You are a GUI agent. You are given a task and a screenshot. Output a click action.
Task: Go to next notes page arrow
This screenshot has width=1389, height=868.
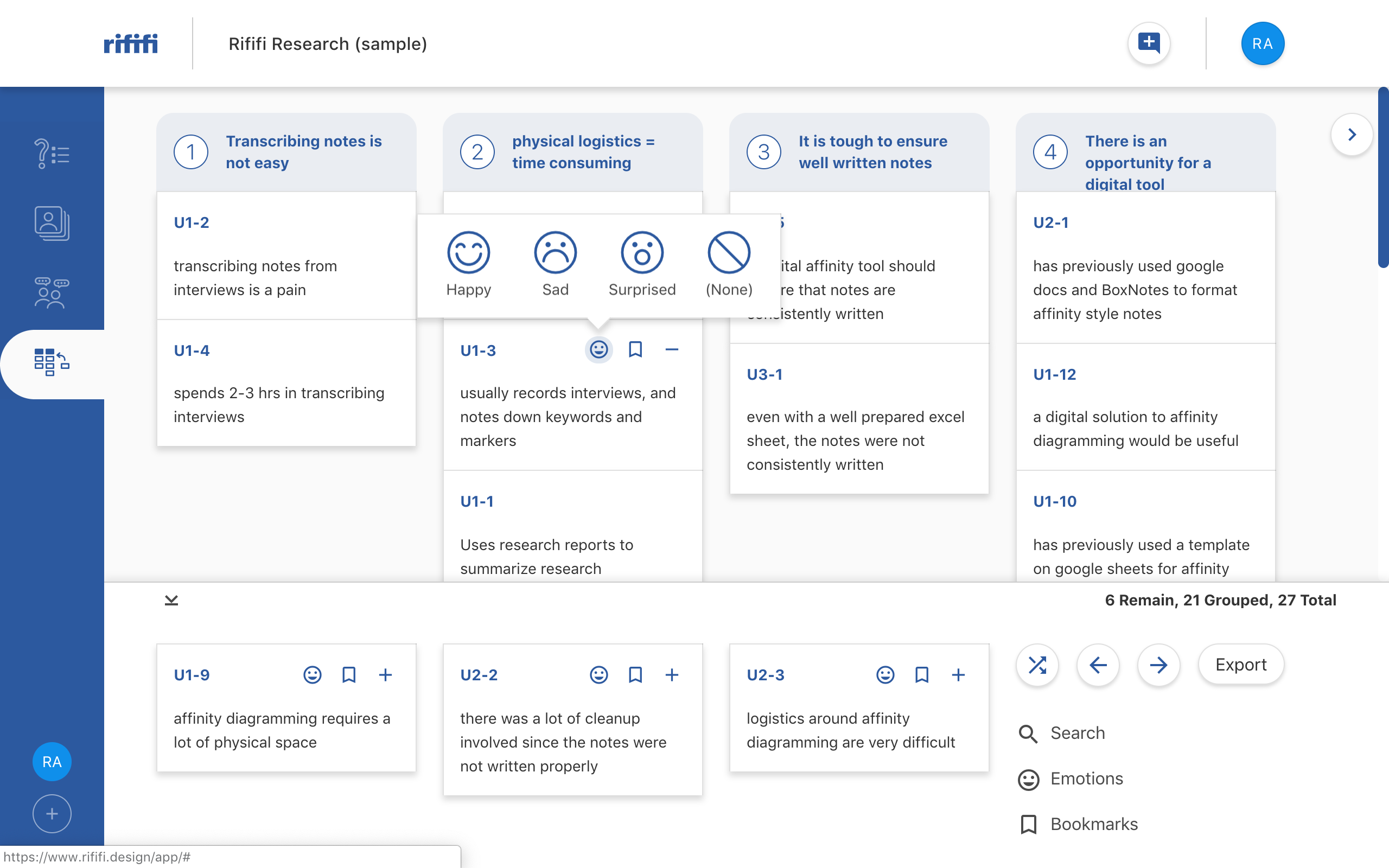[1158, 665]
